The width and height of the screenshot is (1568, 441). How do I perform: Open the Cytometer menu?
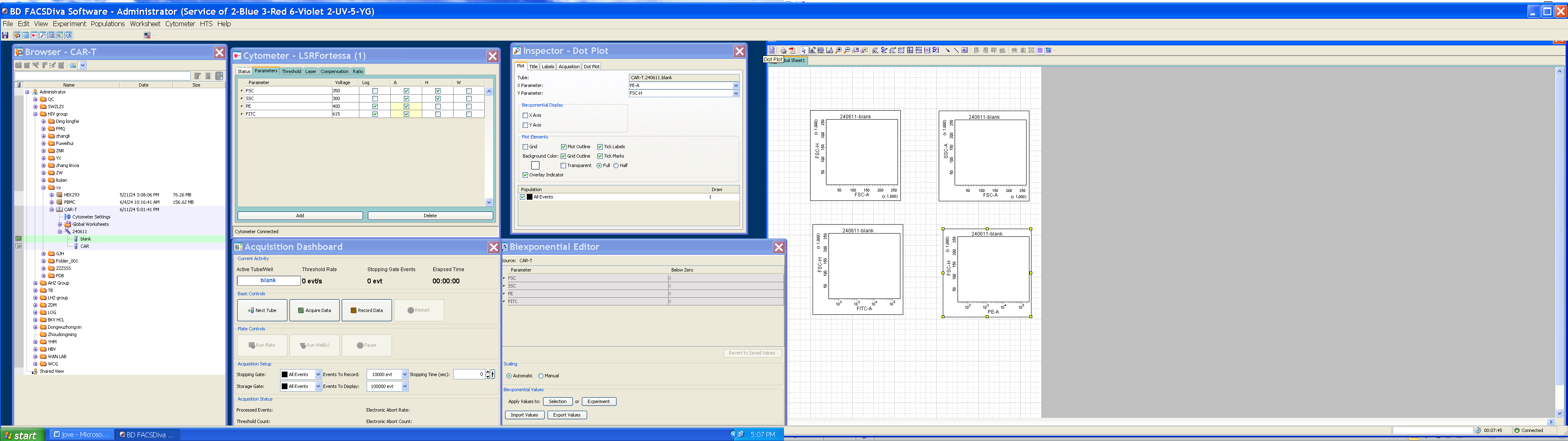point(180,24)
